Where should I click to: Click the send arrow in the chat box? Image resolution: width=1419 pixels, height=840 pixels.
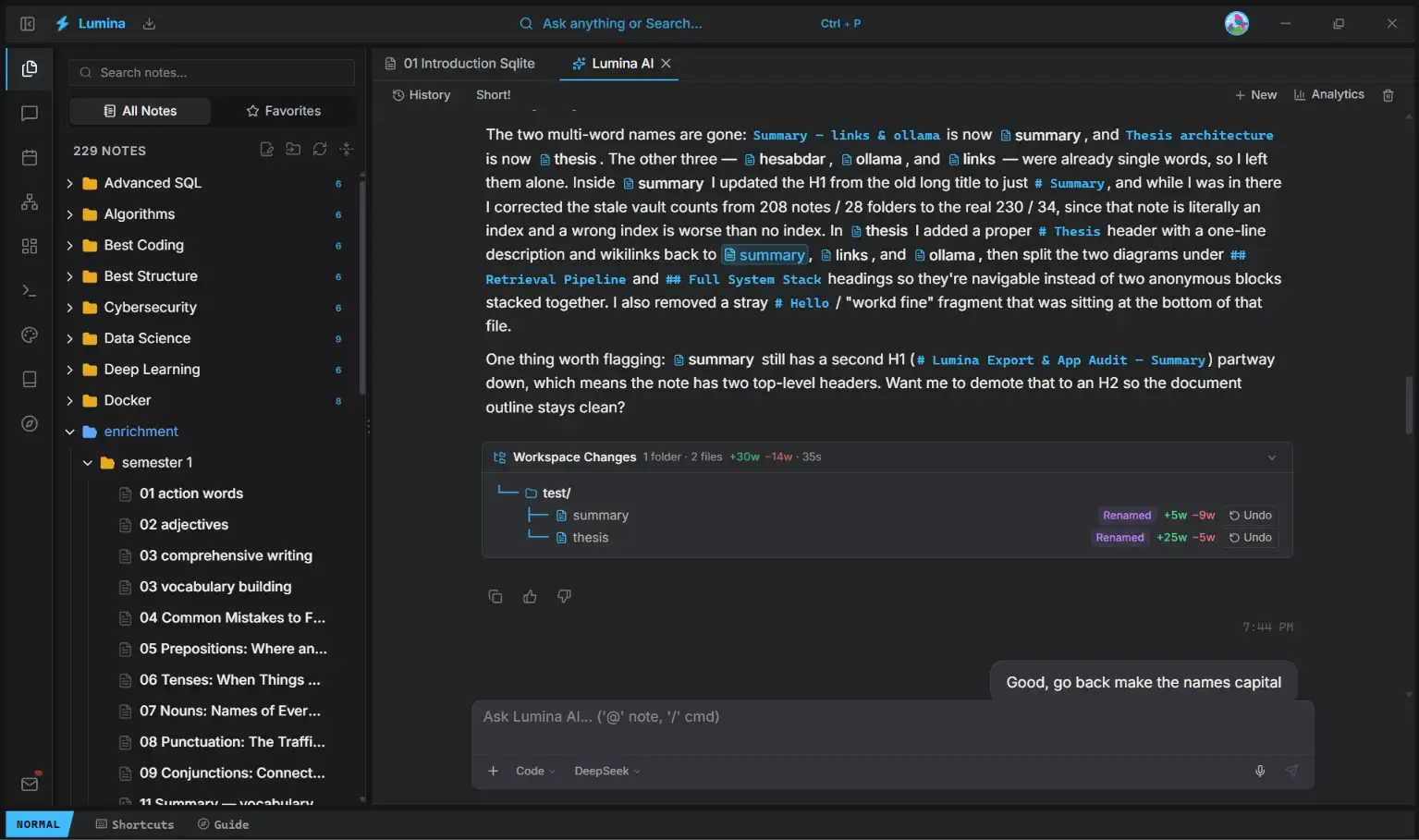pyautogui.click(x=1291, y=772)
